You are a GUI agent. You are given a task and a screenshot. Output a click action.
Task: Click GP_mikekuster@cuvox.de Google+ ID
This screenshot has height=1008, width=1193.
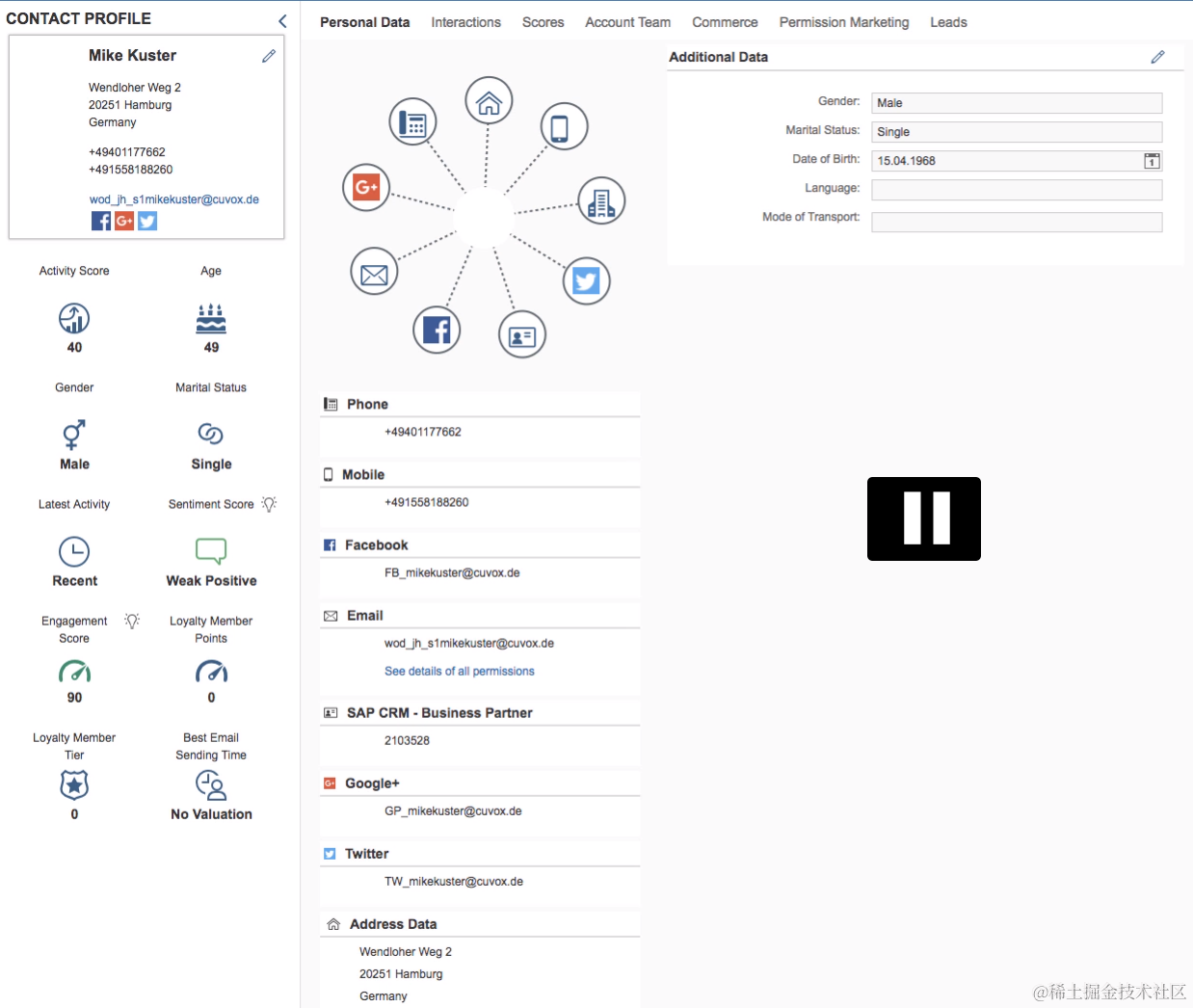coord(453,810)
